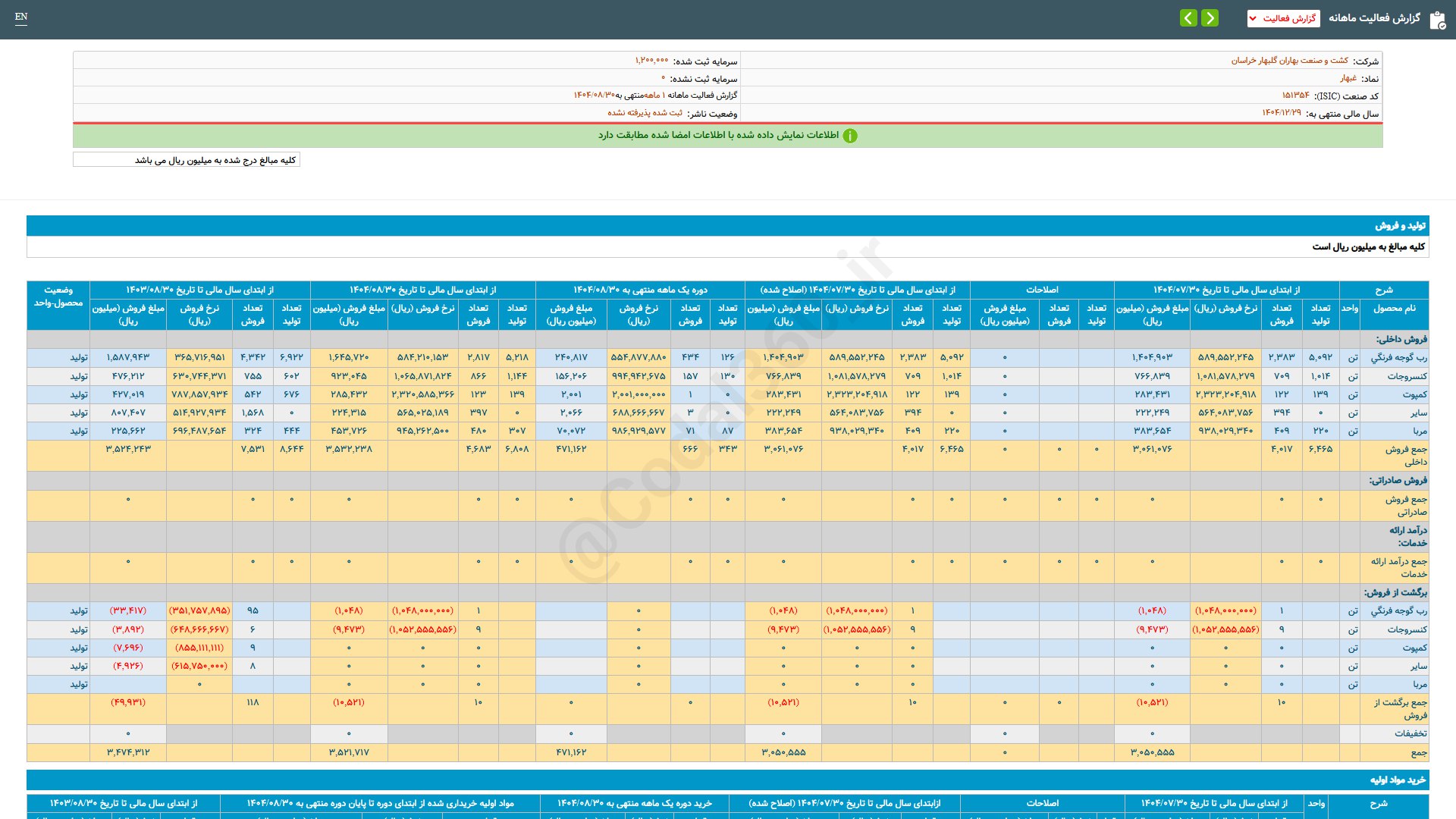Image resolution: width=1456 pixels, height=819 pixels.
Task: Click the جمع فروش داخلی total row label
Action: (x=1405, y=455)
